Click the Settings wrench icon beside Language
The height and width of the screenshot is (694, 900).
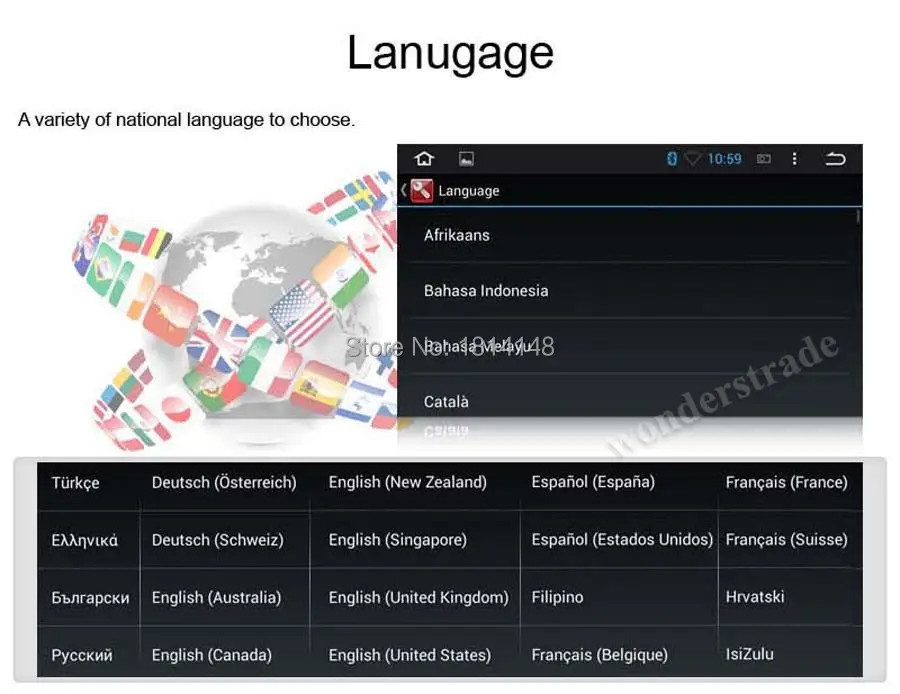[422, 191]
